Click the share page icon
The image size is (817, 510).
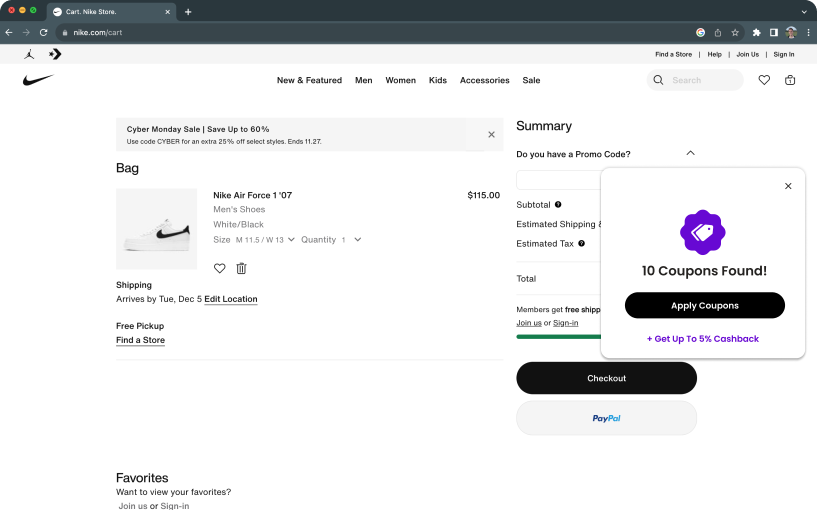pyautogui.click(x=717, y=32)
